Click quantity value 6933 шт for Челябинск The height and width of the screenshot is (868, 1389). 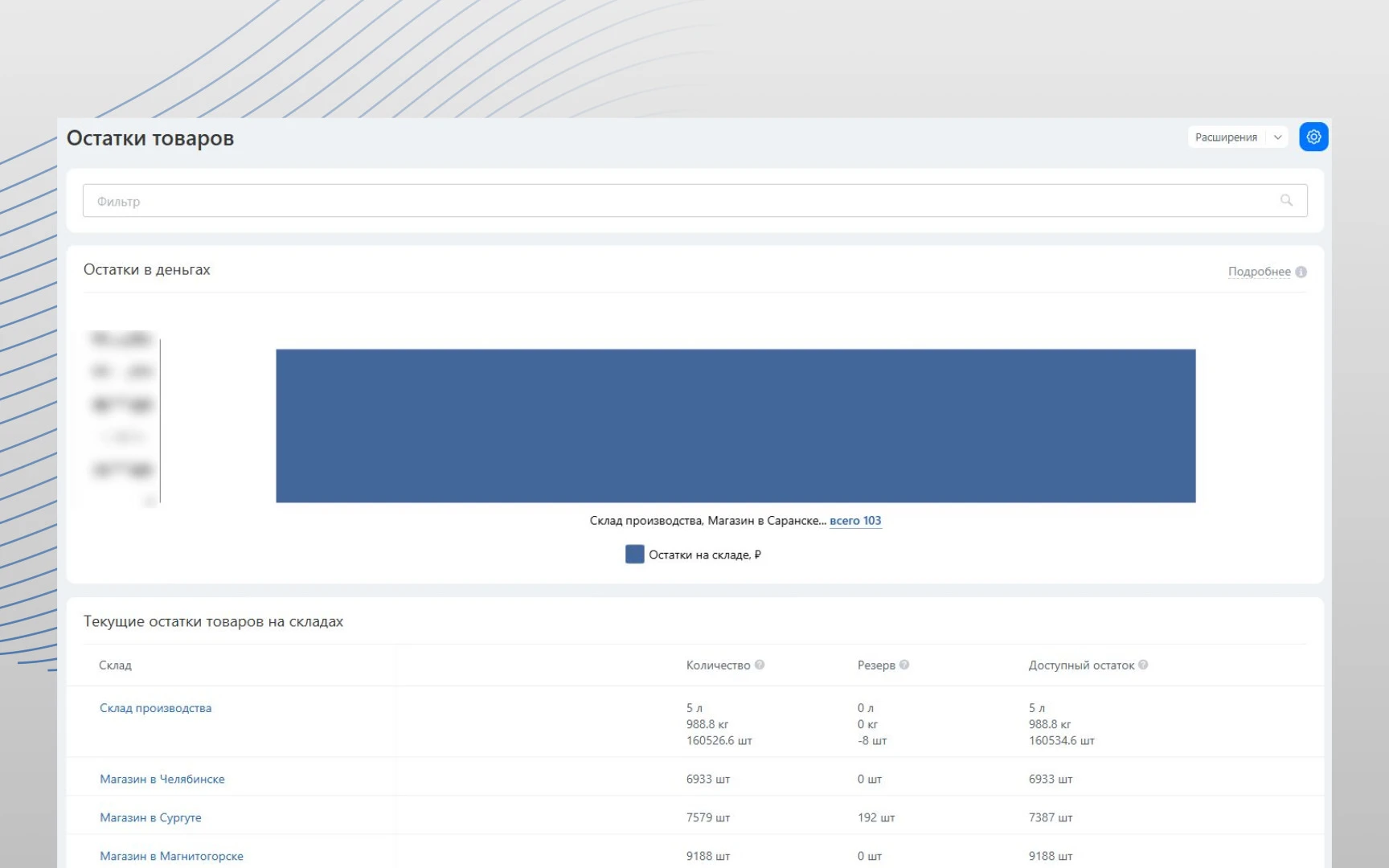708,779
